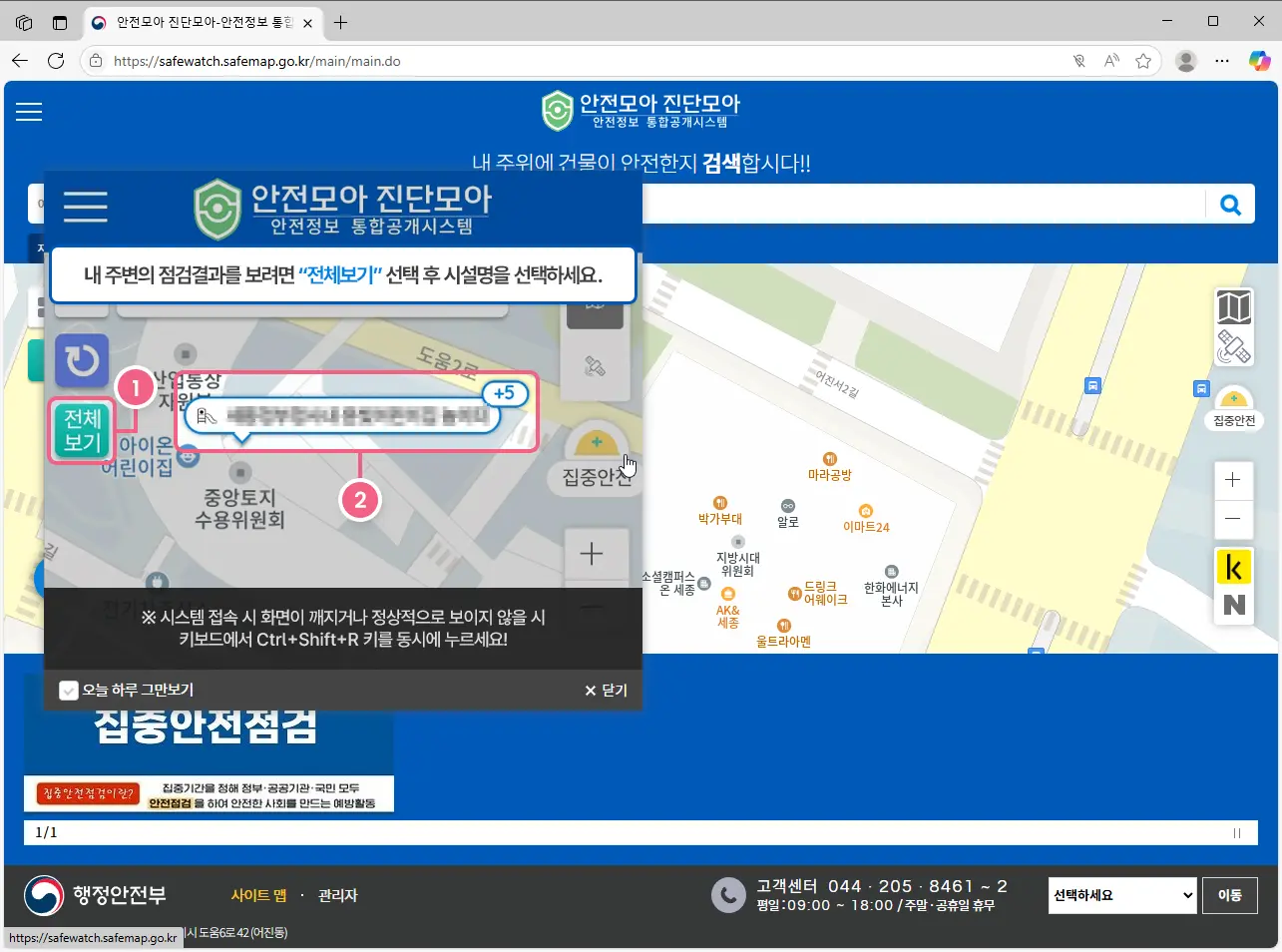This screenshot has height=952, width=1282.
Task: Click the 한화에너지 본사 map marker
Action: (891, 587)
